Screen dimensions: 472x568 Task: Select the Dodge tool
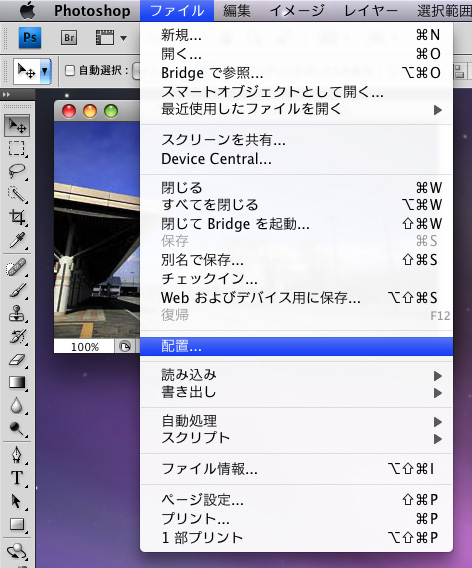point(17,428)
